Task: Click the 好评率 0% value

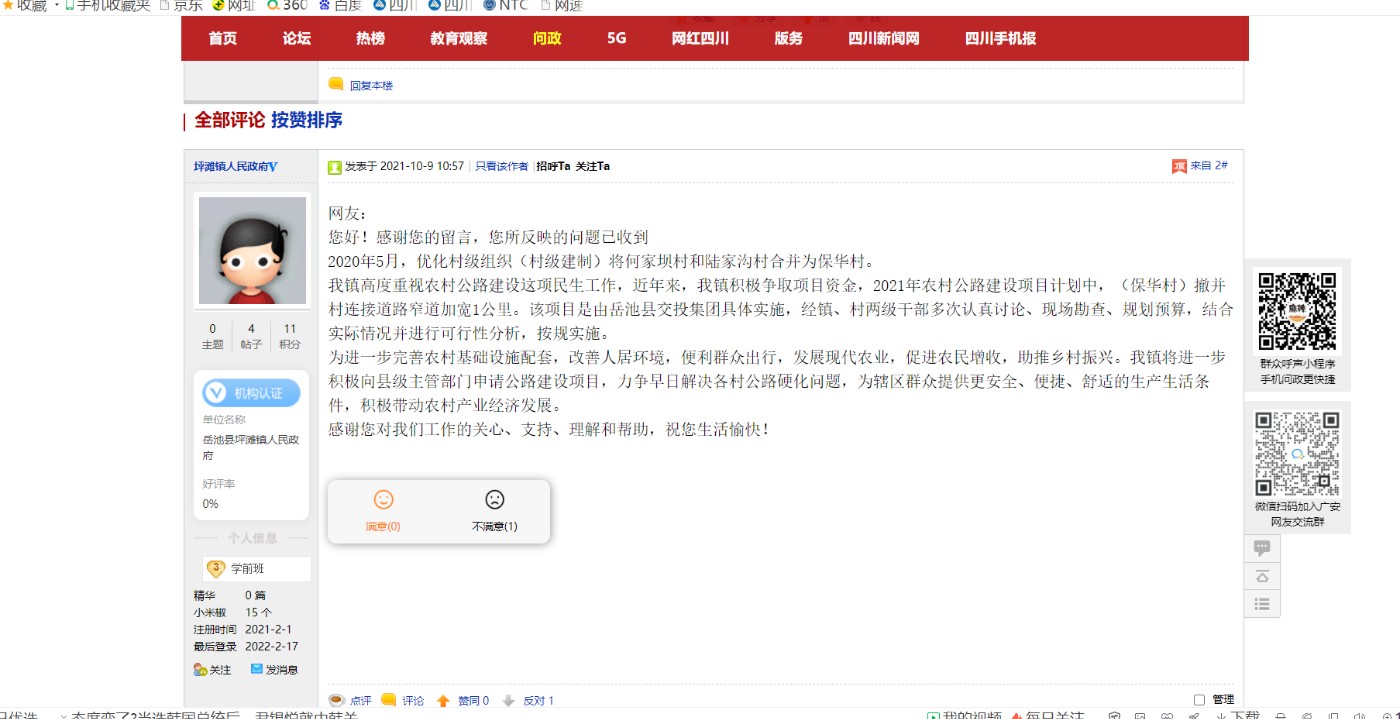Action: click(x=211, y=504)
